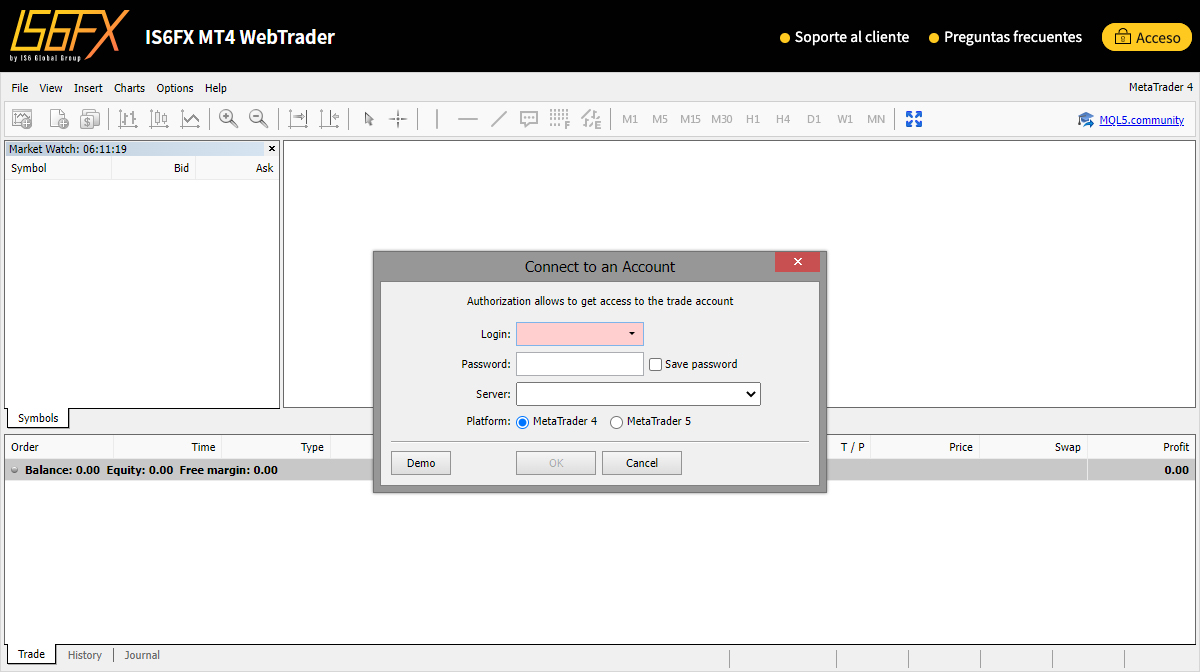The height and width of the screenshot is (672, 1200).
Task: Switch to the History tab
Action: point(85,655)
